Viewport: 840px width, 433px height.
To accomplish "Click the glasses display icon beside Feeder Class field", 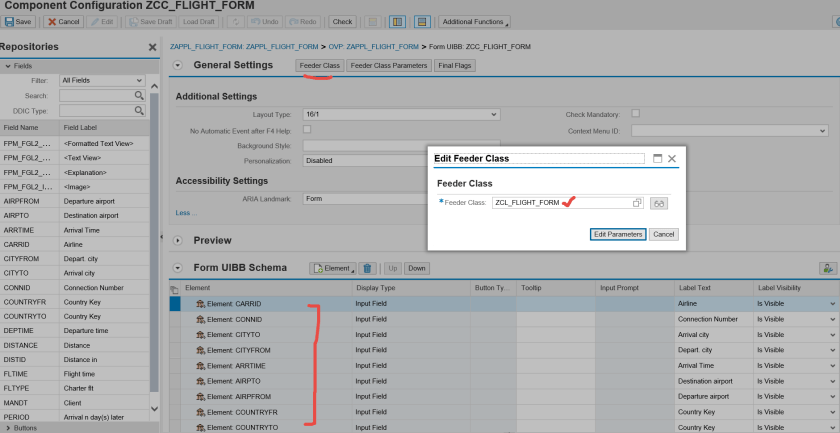I will pyautogui.click(x=659, y=203).
